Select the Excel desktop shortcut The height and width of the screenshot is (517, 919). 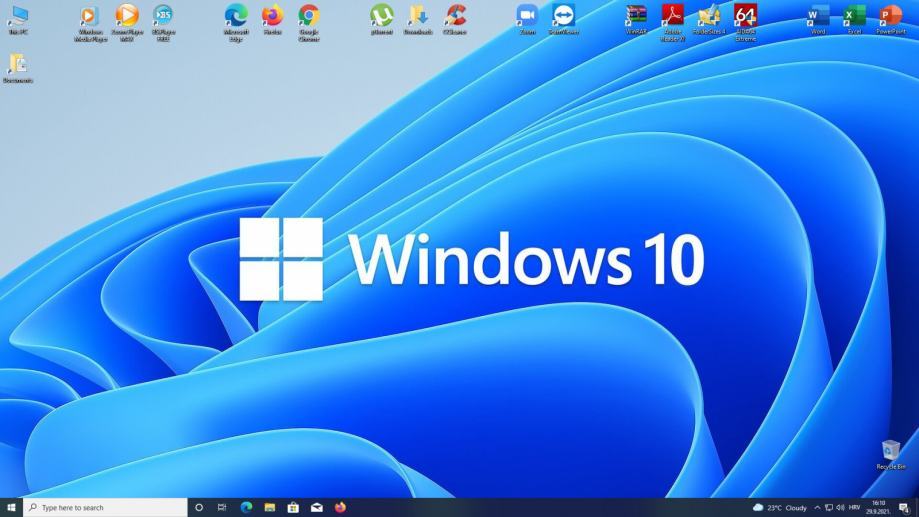pyautogui.click(x=855, y=20)
